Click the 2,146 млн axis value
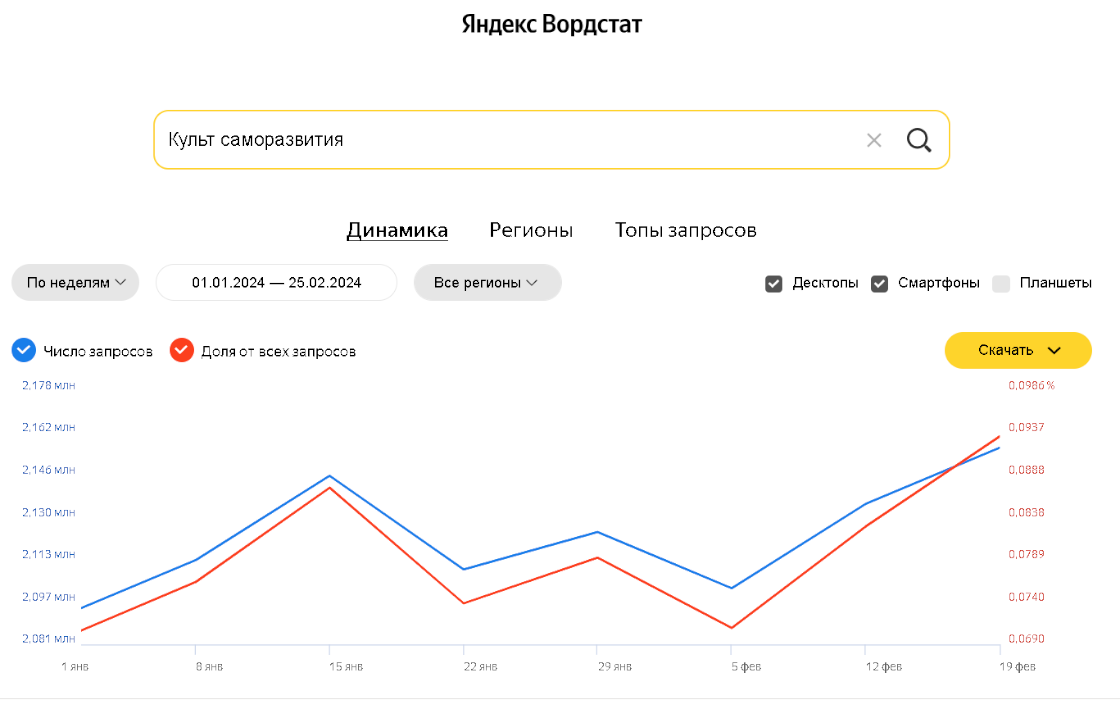 point(49,470)
